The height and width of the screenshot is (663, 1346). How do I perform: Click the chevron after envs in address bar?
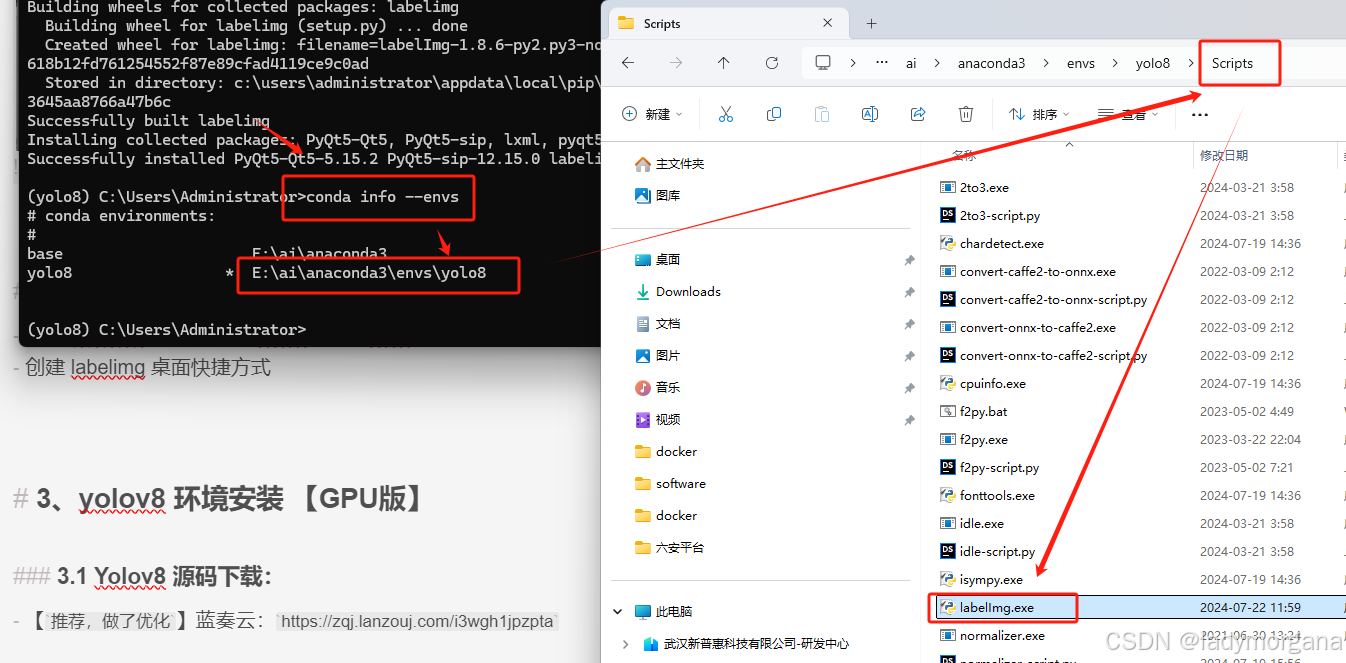click(1113, 63)
